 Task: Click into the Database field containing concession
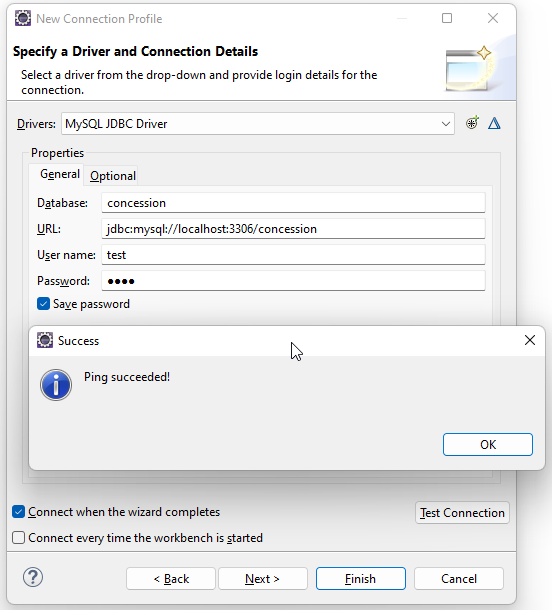pos(293,203)
